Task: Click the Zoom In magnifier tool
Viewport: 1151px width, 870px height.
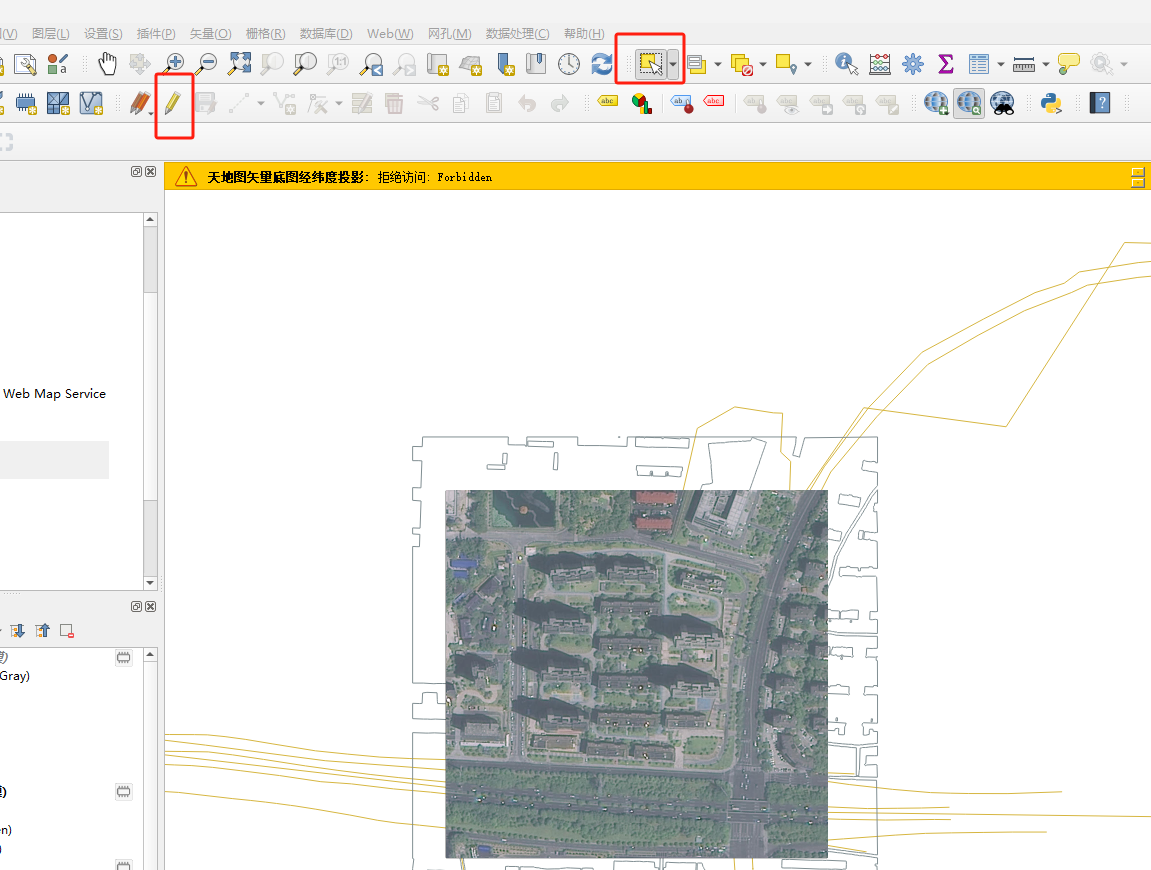Action: click(x=175, y=64)
